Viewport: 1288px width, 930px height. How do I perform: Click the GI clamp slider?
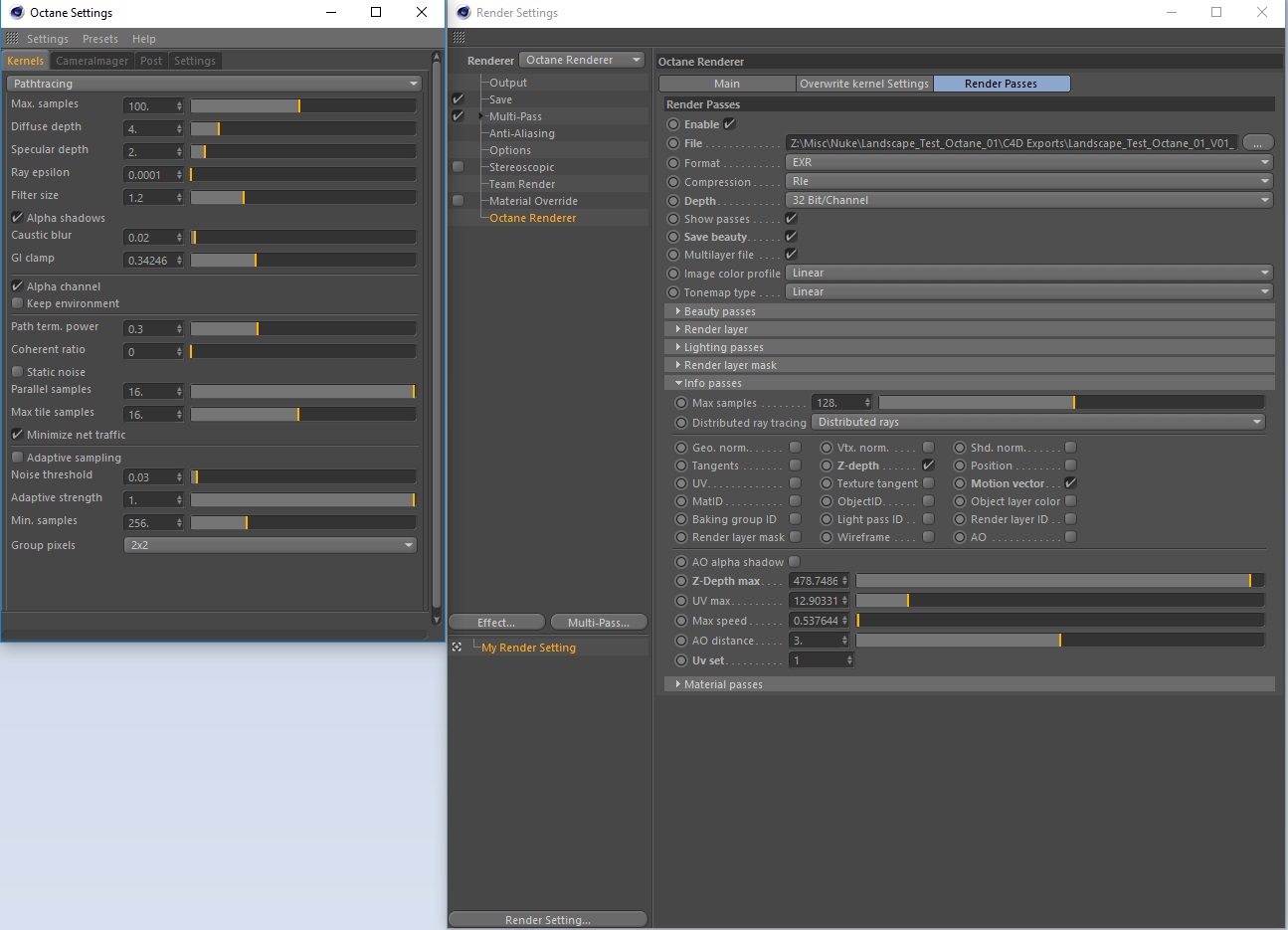303,260
